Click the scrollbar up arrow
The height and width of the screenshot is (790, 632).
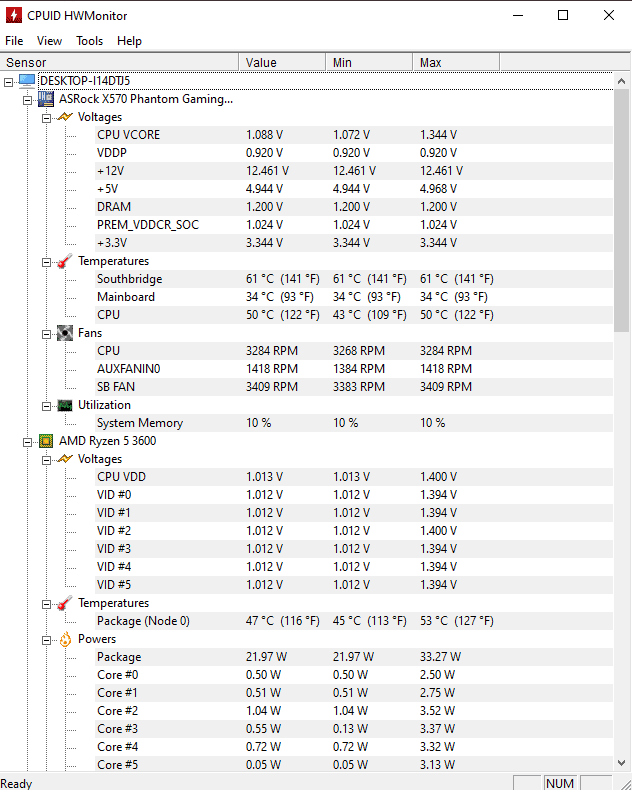[x=621, y=81]
